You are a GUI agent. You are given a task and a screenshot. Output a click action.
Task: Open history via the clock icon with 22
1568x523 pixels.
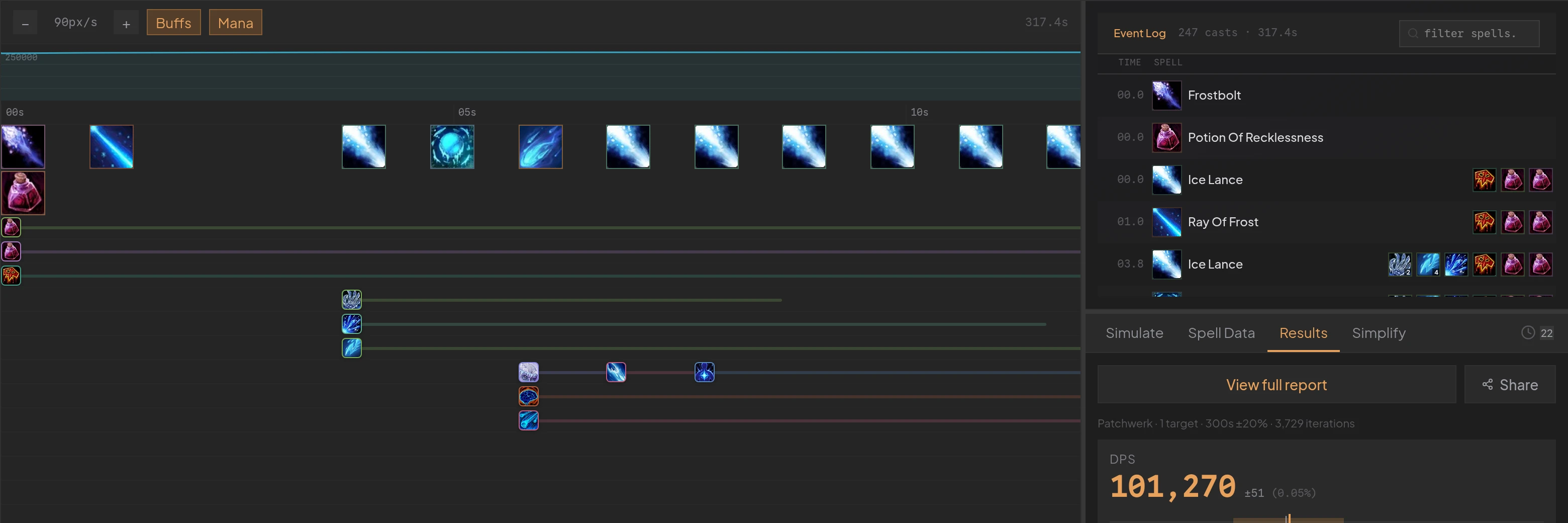click(x=1537, y=333)
